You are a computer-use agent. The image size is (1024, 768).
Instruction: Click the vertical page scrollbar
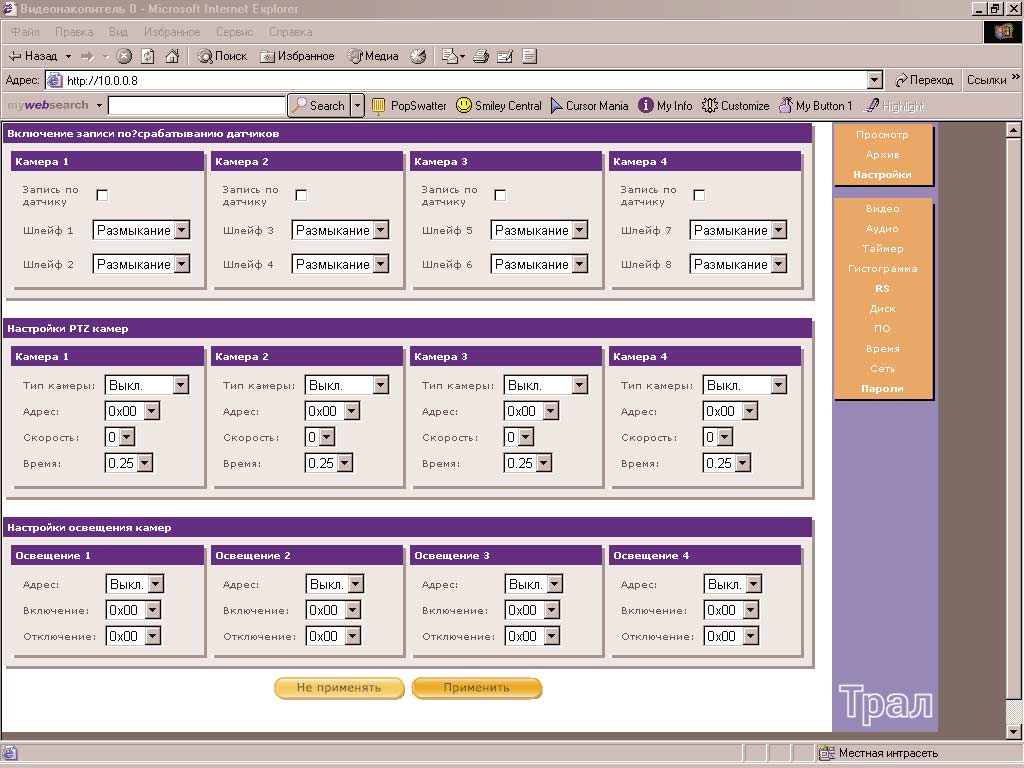1015,400
